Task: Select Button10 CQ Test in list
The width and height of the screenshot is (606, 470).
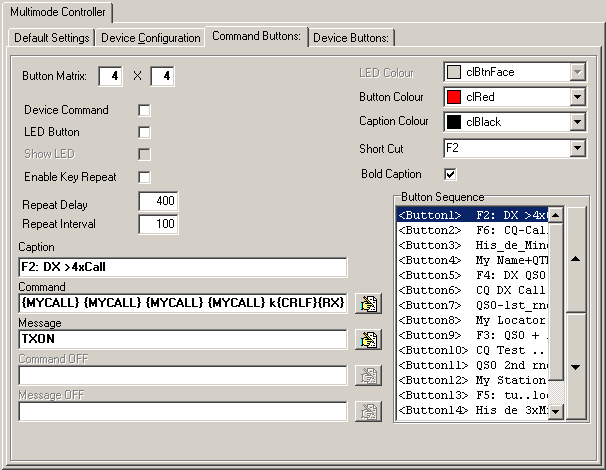Action: [473, 351]
